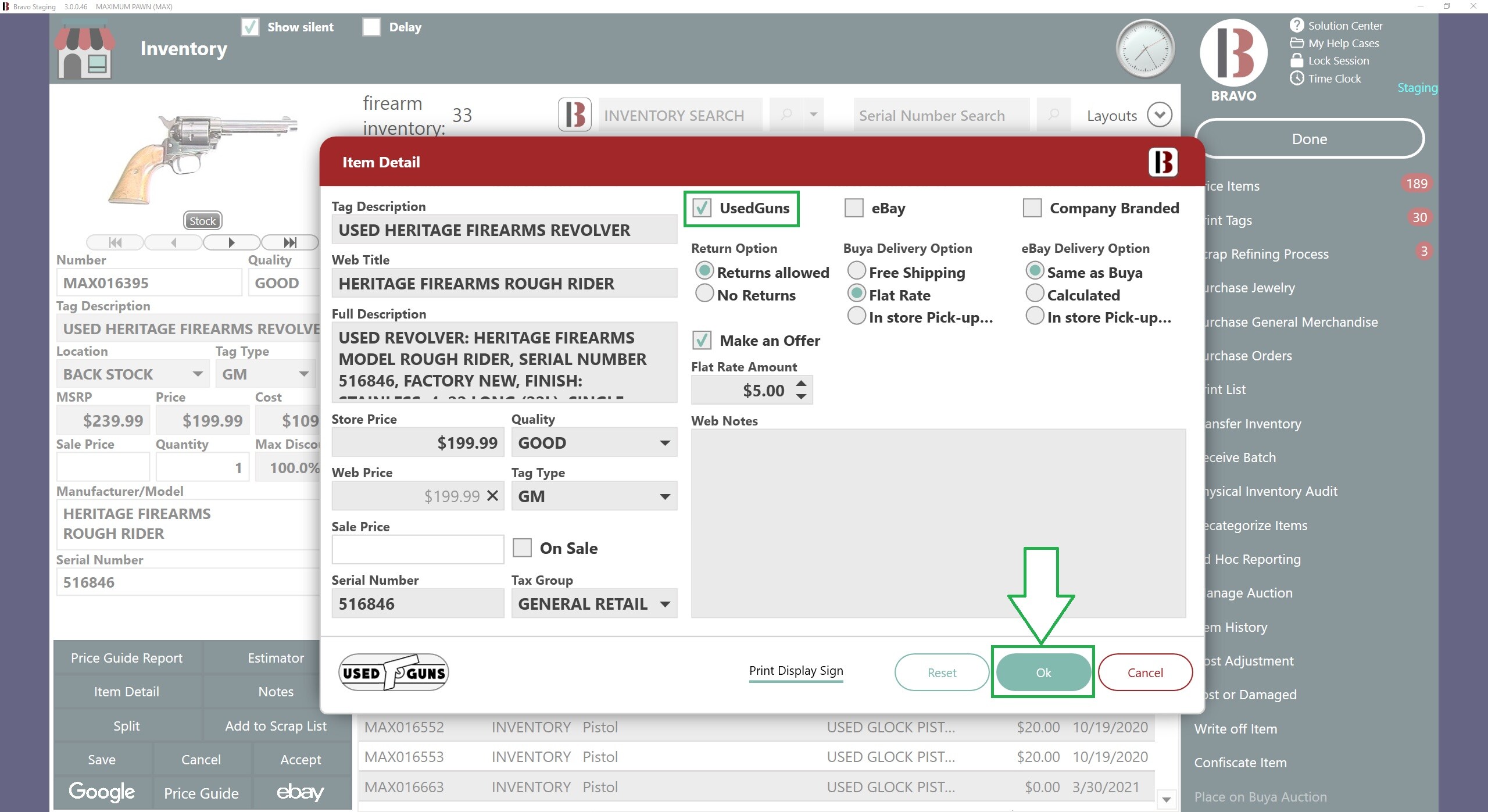Increase the Flat Rate Amount
This screenshot has height=812, width=1488.
pos(801,383)
